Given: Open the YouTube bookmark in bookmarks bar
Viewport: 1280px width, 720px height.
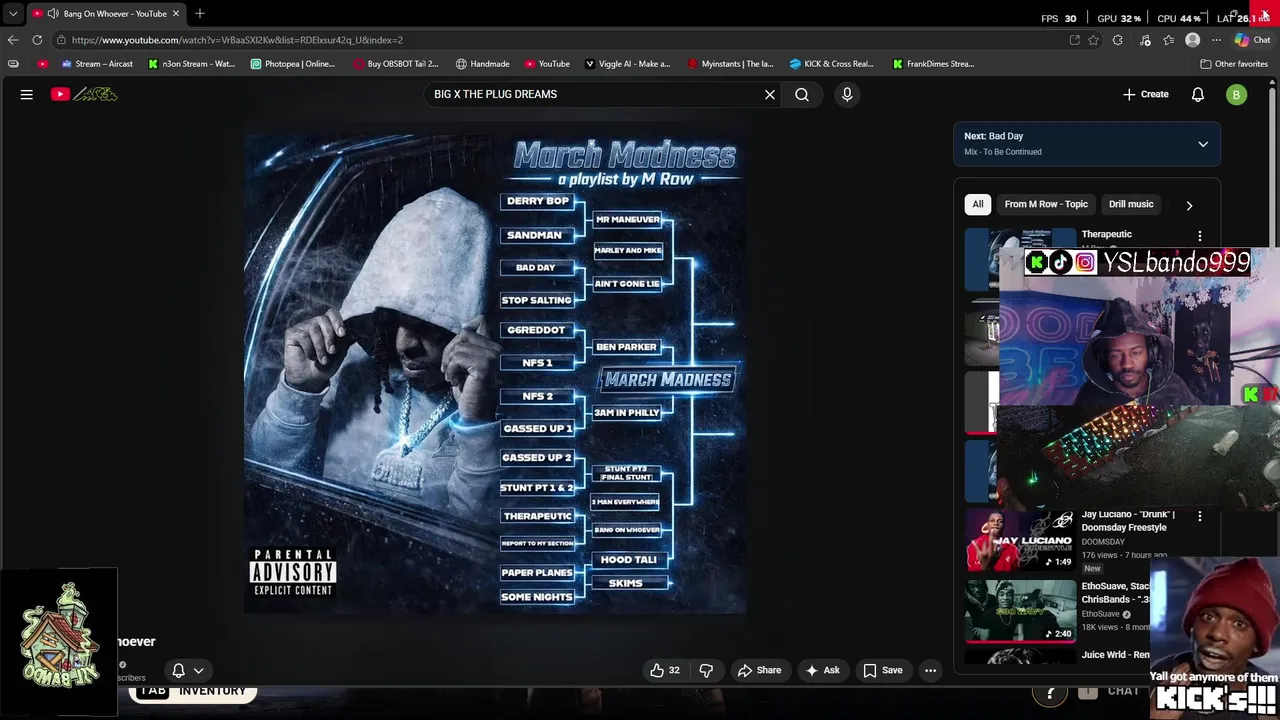Looking at the screenshot, I should tap(547, 64).
